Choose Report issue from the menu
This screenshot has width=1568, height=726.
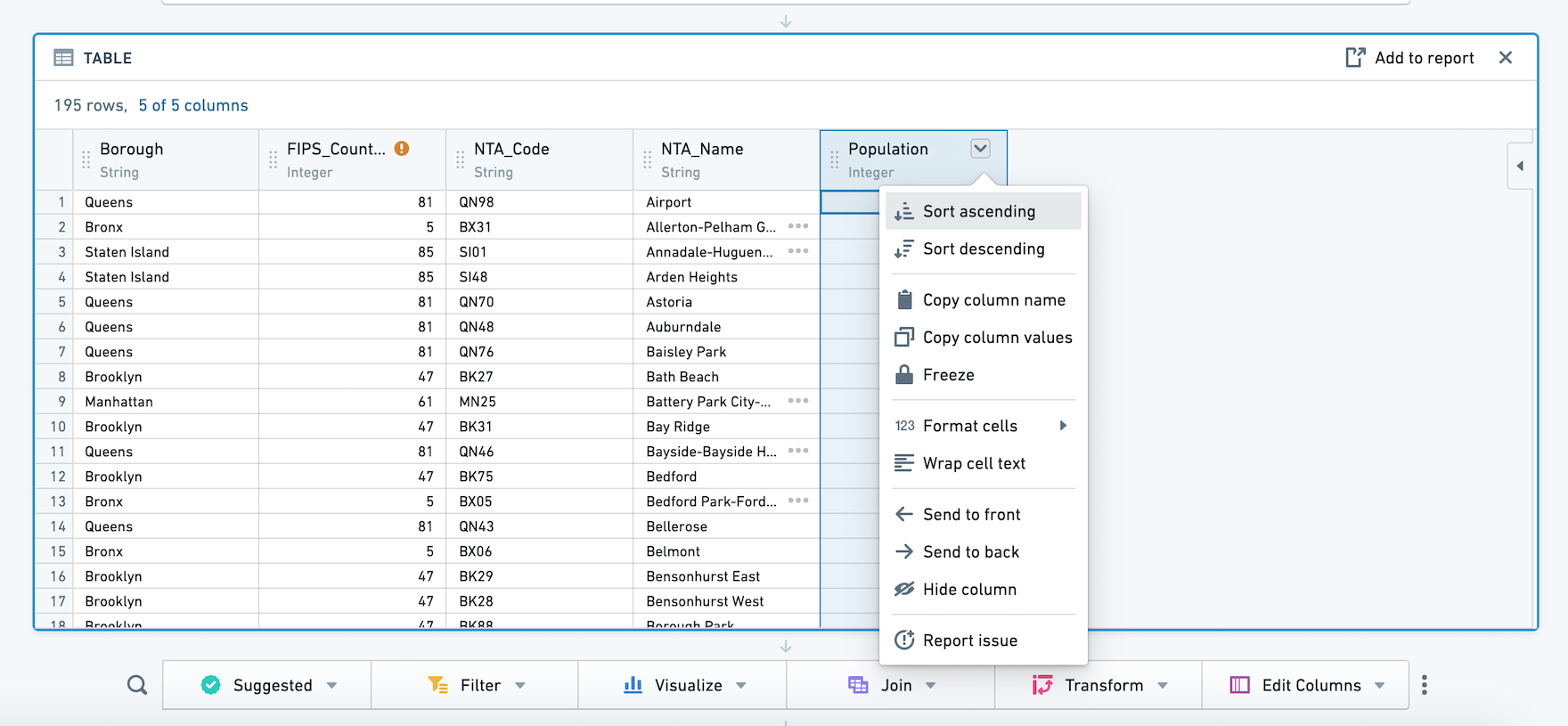coord(983,640)
